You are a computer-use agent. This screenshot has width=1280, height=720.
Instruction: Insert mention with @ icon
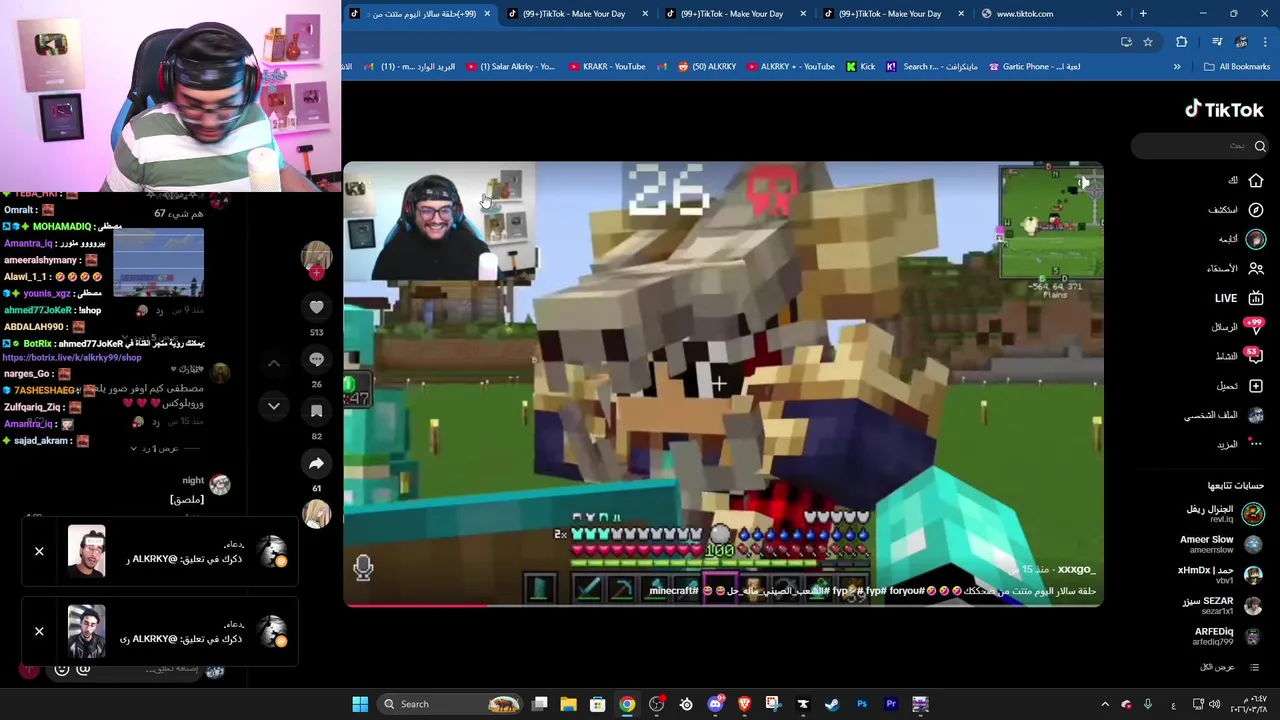pos(84,669)
